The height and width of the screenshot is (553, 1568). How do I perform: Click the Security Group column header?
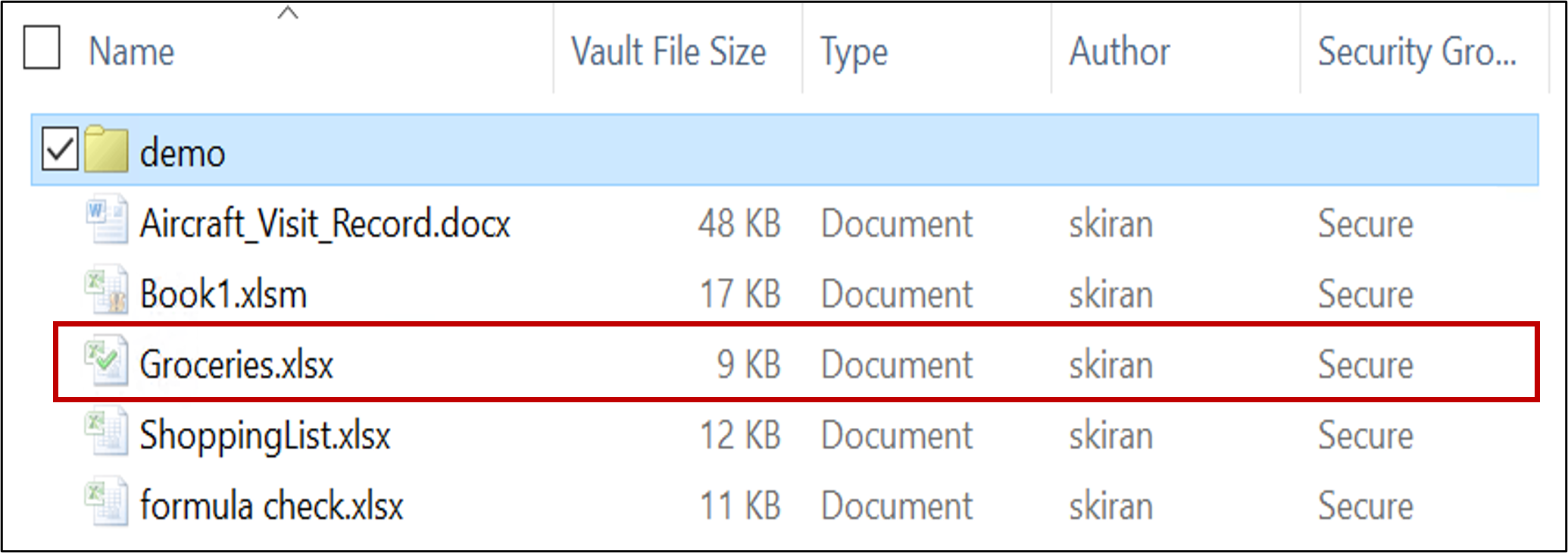point(1417,52)
